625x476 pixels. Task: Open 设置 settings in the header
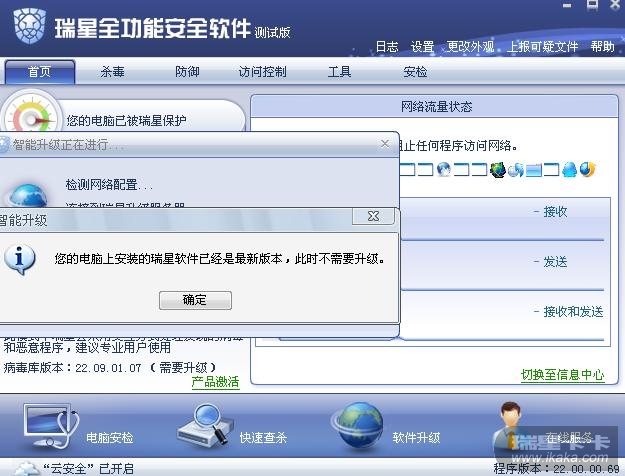(x=422, y=47)
